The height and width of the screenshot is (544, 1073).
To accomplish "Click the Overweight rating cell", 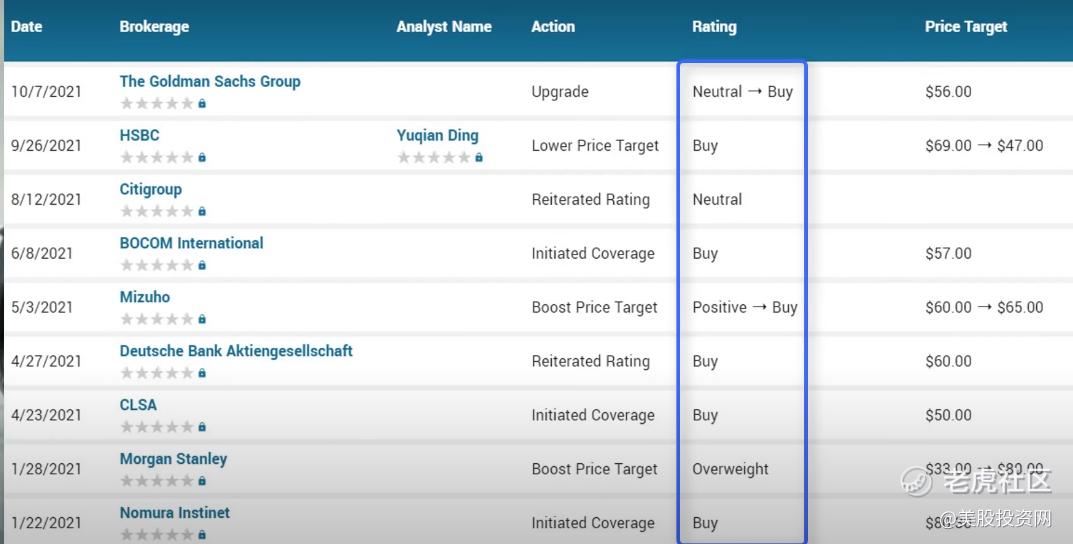I will tap(730, 469).
